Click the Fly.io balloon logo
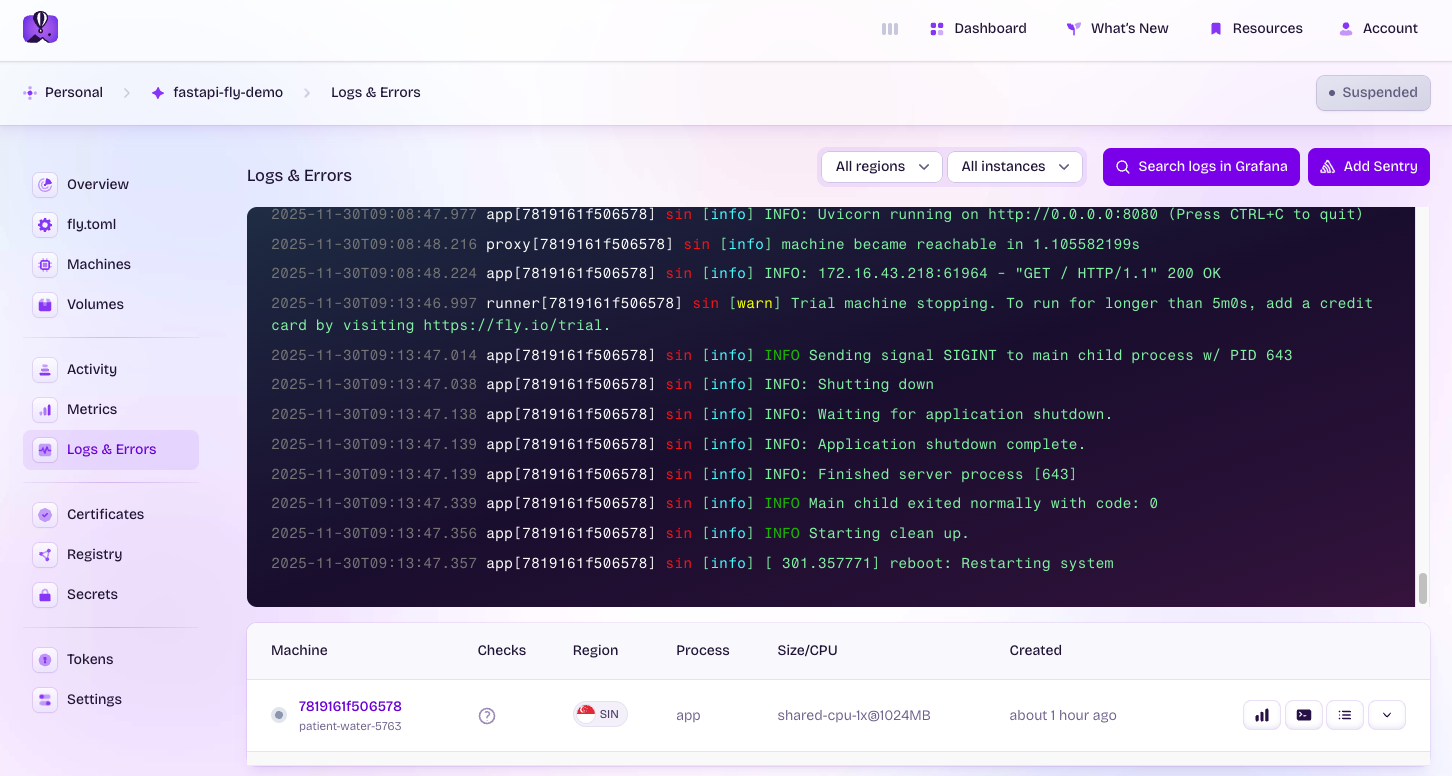Viewport: 1452px width, 776px height. 41,27
